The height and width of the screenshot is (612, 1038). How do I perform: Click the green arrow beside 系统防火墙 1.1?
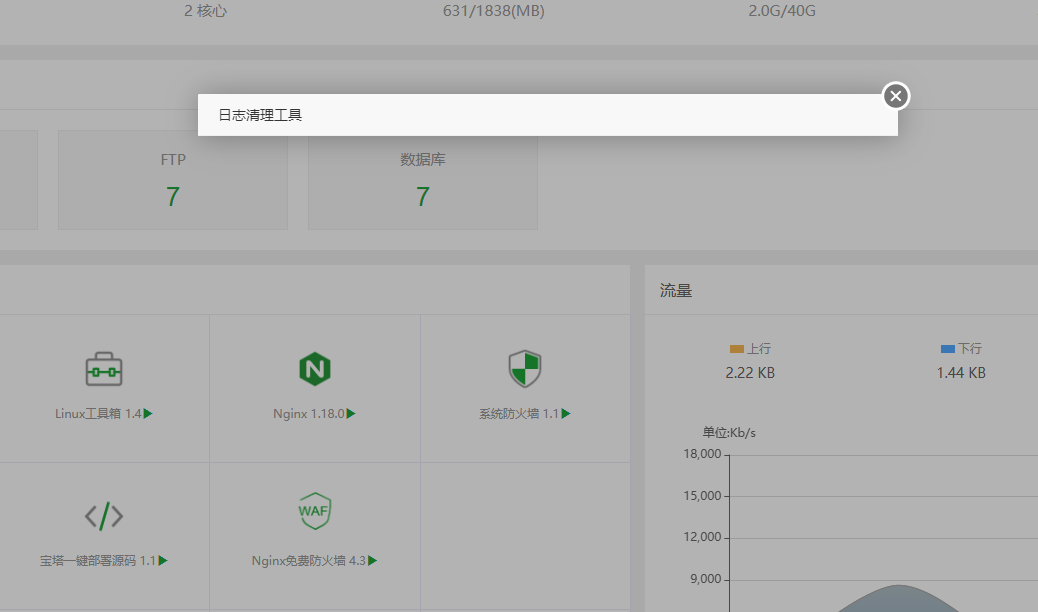[566, 414]
